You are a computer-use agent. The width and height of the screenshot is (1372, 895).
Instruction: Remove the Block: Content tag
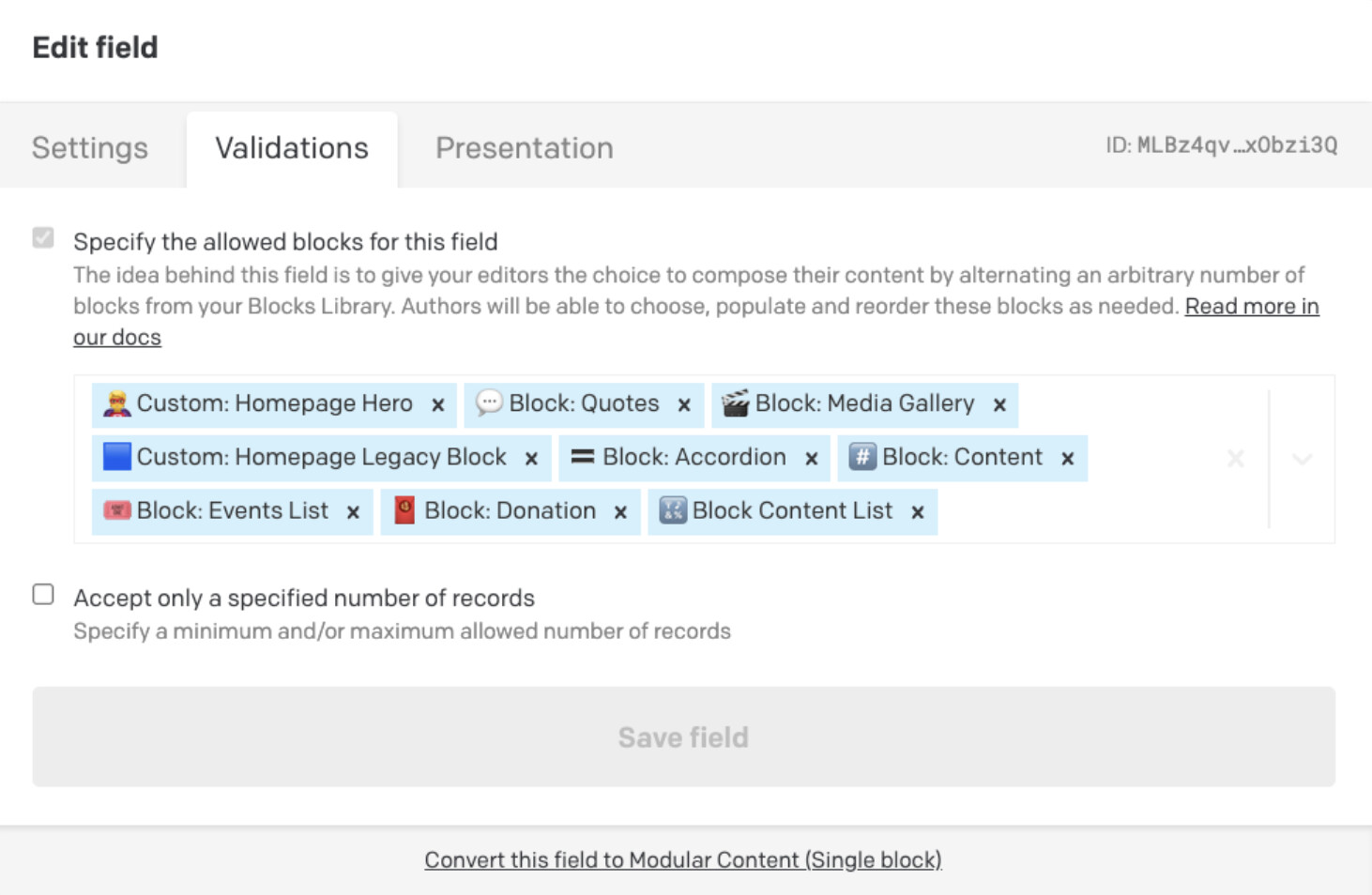coord(1067,459)
